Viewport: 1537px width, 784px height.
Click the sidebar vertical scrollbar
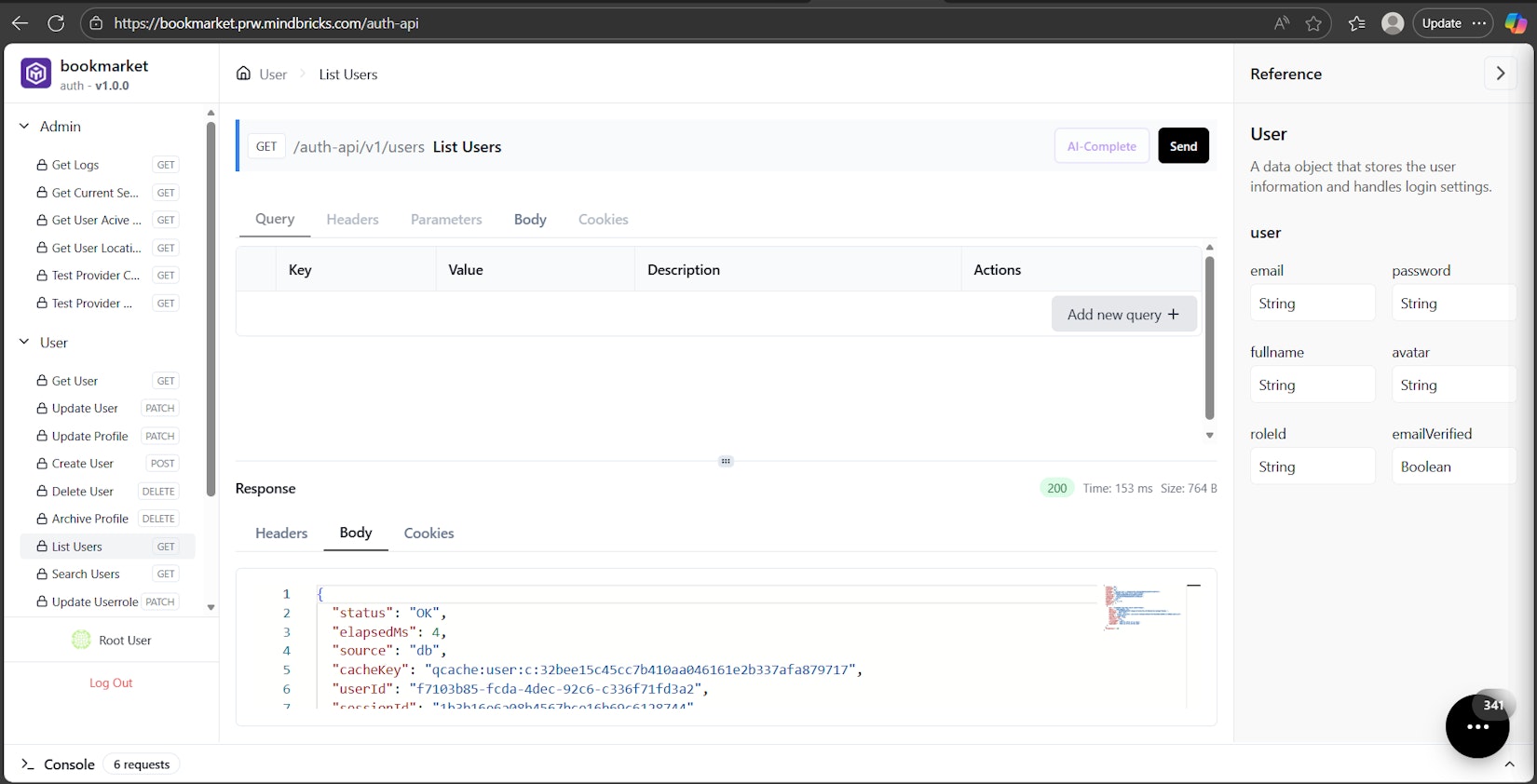[x=211, y=307]
